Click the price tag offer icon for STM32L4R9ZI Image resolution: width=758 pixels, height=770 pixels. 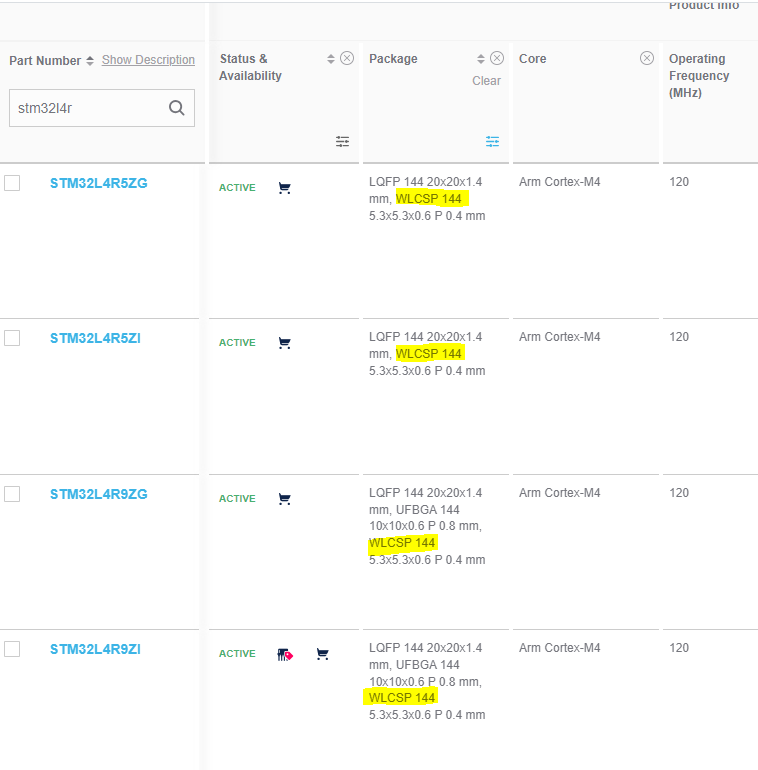coord(285,654)
